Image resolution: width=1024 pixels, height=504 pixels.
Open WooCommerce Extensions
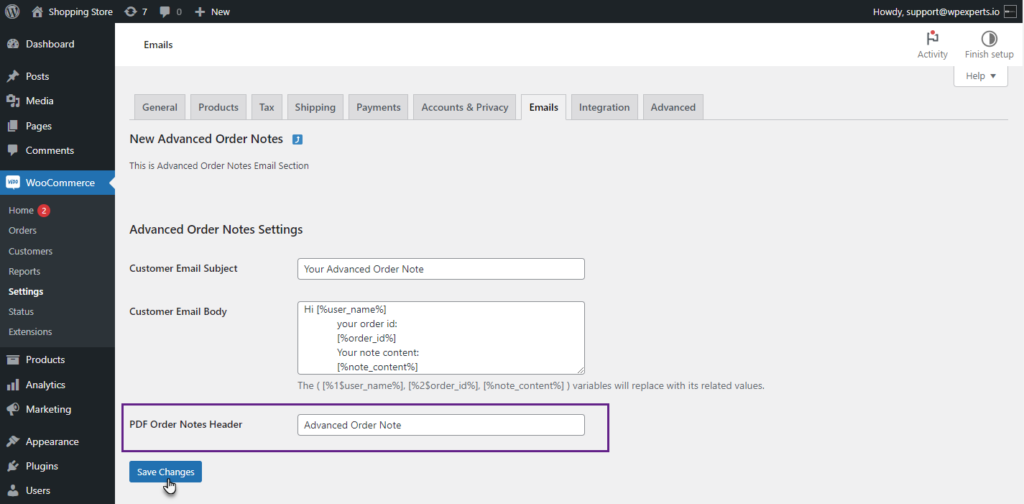tap(30, 332)
